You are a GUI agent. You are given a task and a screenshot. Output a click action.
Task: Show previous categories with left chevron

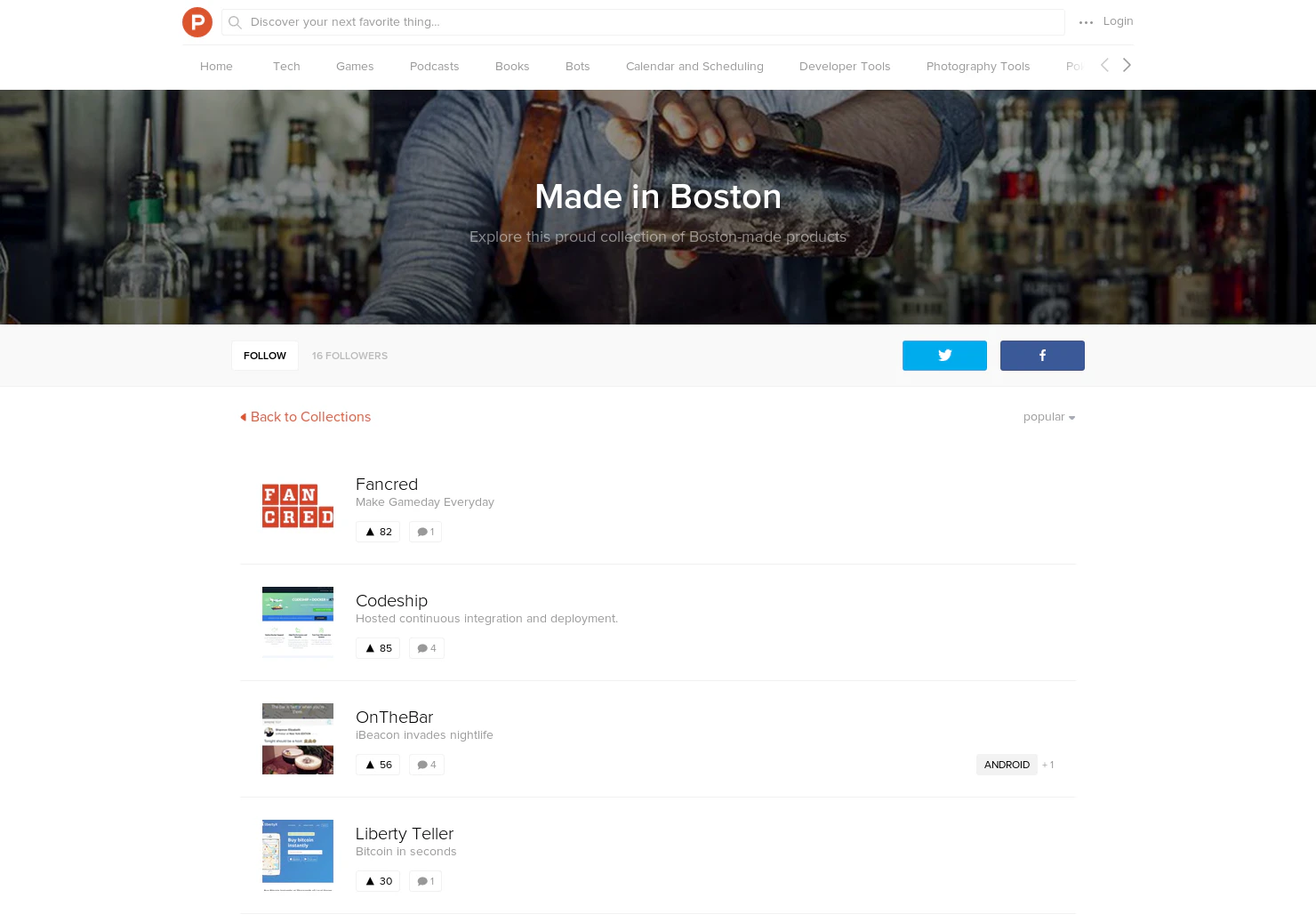[x=1104, y=65]
